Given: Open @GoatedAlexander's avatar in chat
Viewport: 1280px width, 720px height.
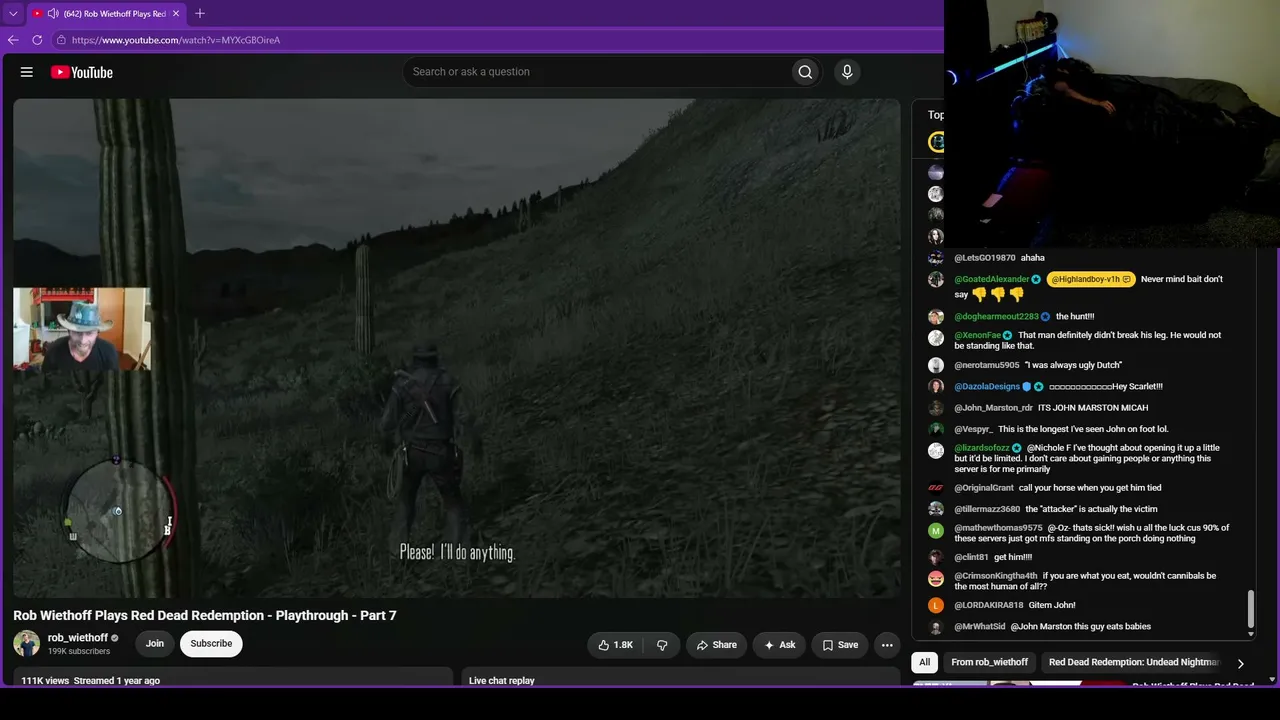Looking at the screenshot, I should click(936, 280).
